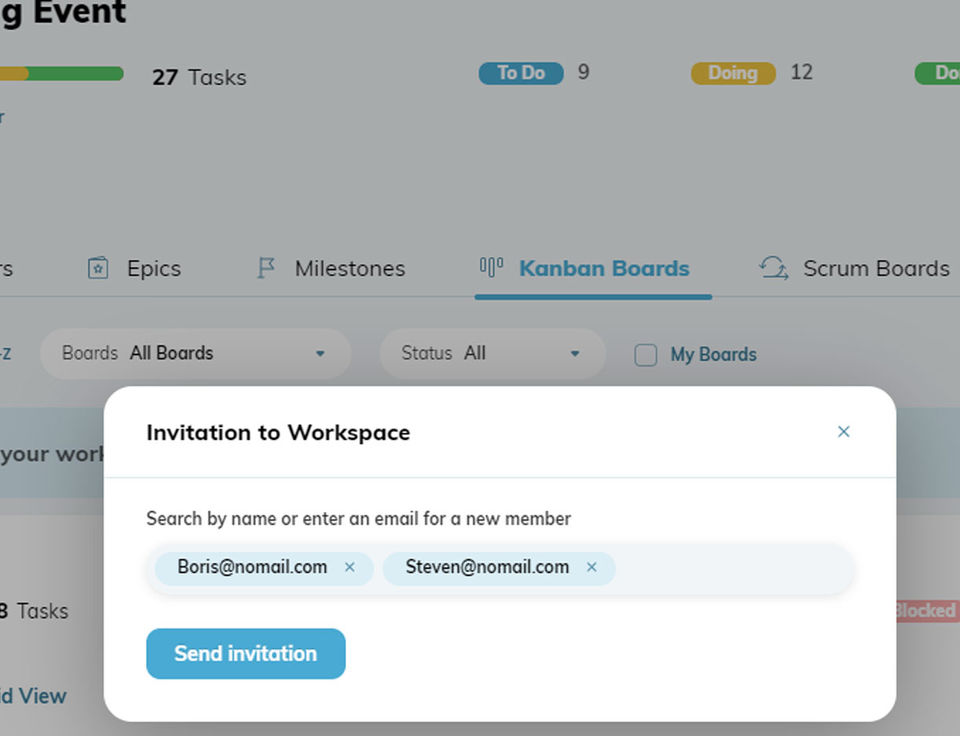This screenshot has width=960, height=736.
Task: Open the Scrum Boards tab
Action: (x=875, y=268)
